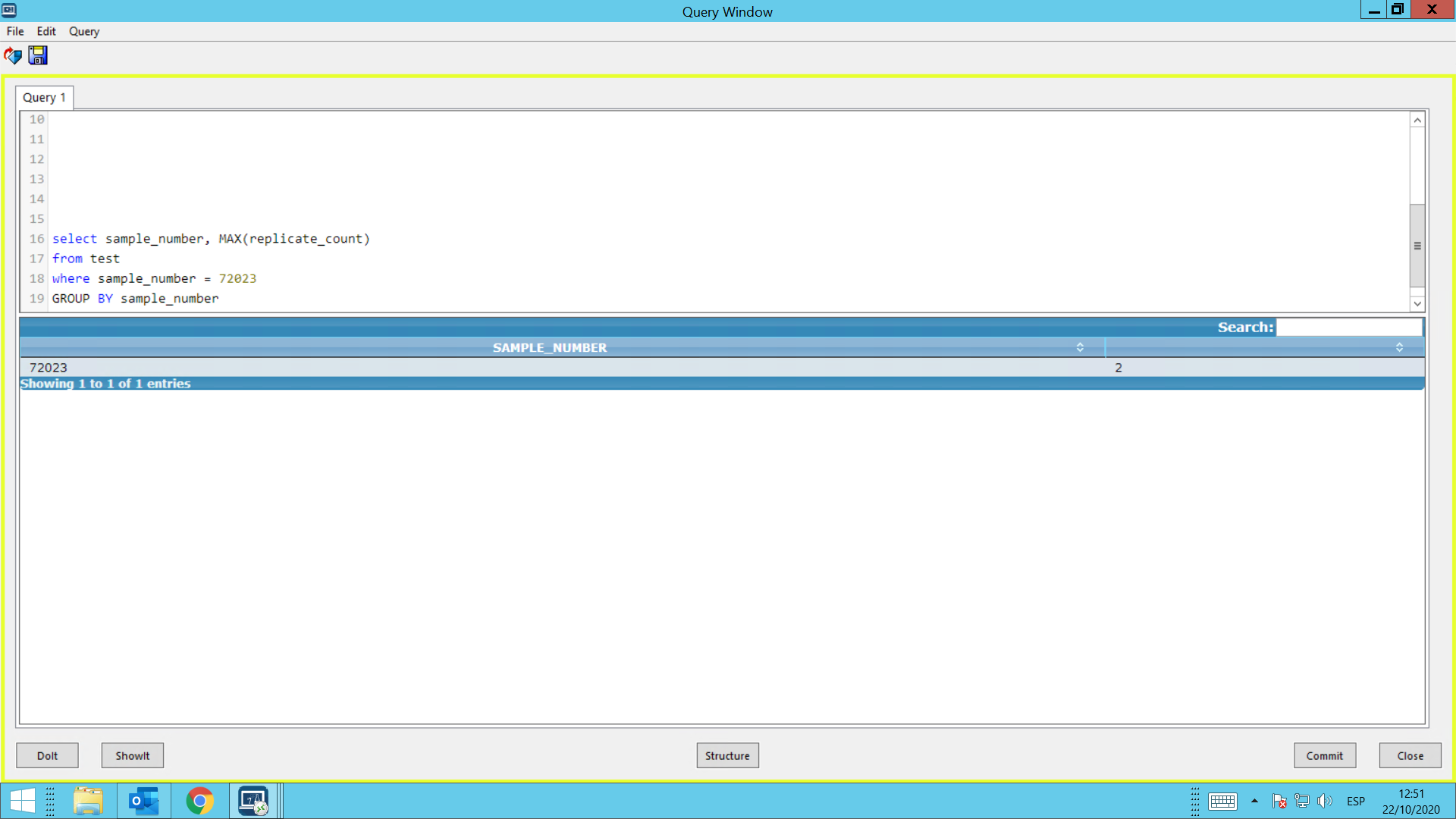Select the Query 1 tab
The height and width of the screenshot is (819, 1456).
(44, 97)
